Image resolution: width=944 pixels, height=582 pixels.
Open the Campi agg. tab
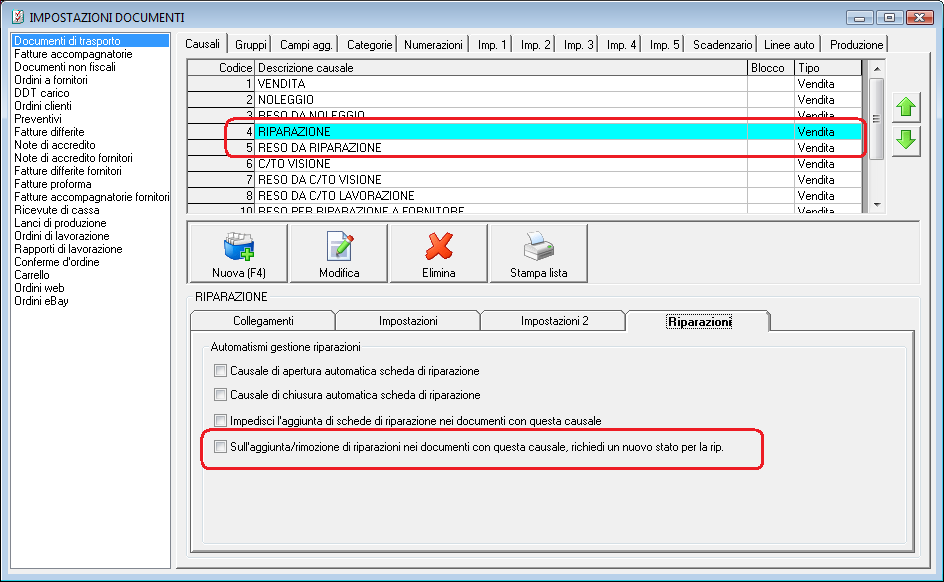pyautogui.click(x=306, y=45)
